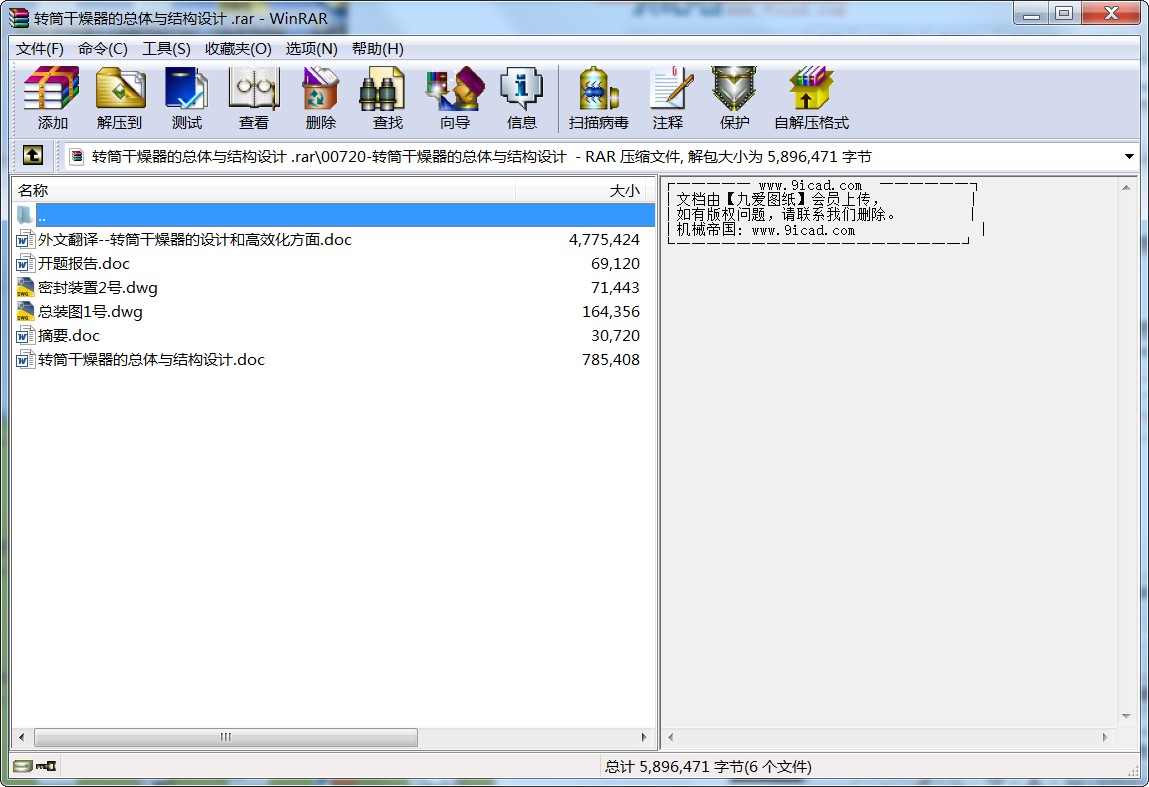Click the comment pane scroll up arrow

click(1126, 188)
